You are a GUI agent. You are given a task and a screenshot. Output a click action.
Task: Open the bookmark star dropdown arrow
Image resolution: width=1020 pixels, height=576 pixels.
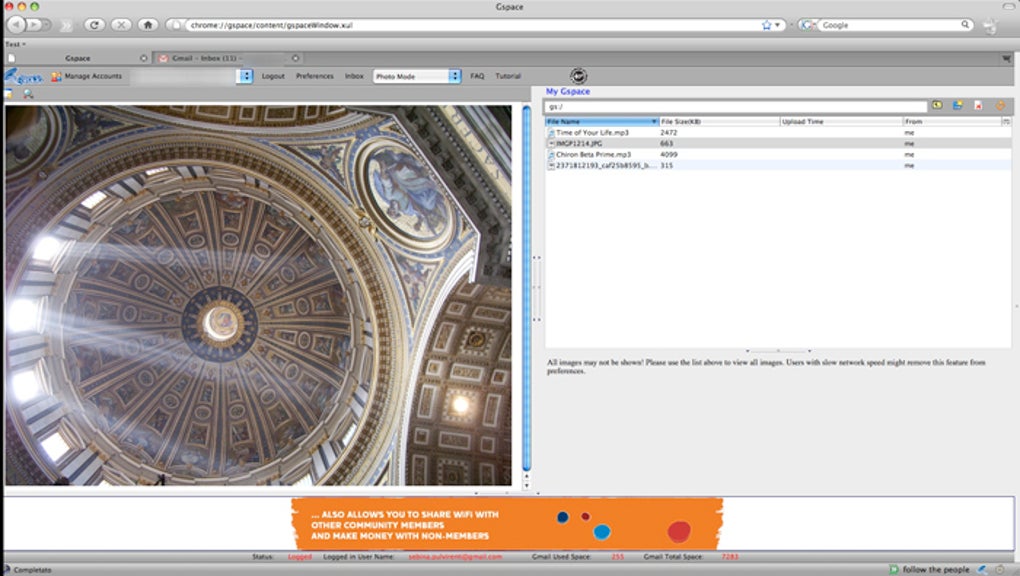777,25
